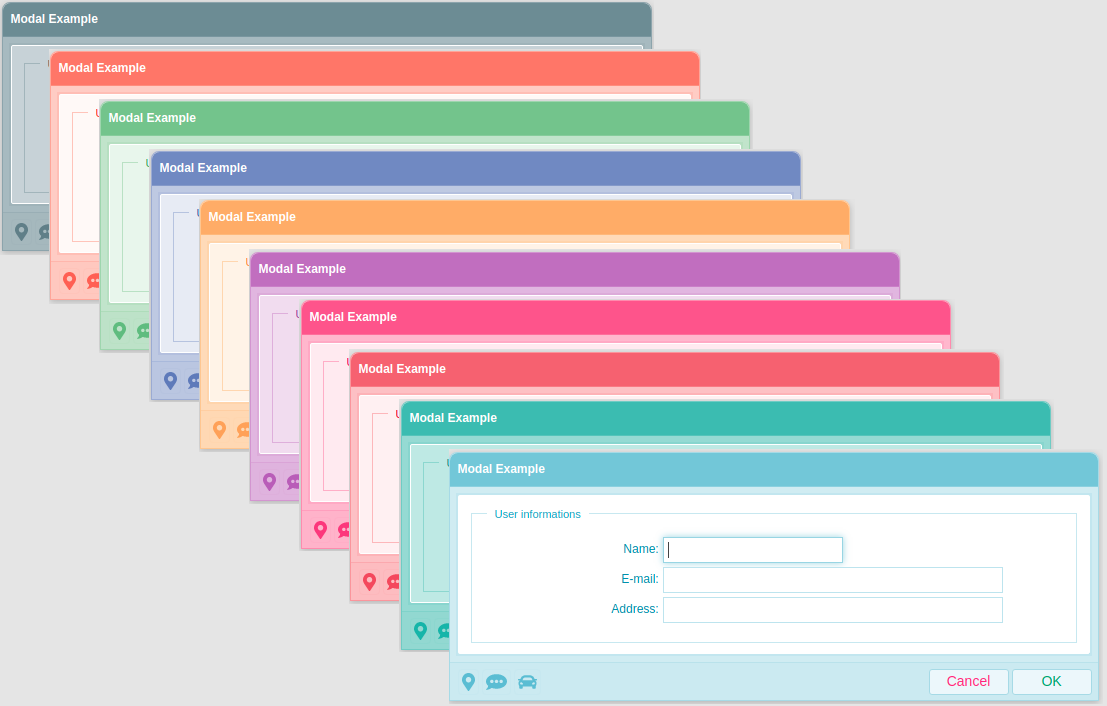Screen dimensions: 1107x706
Task: Click the location pin icon in the green modal
Action: tap(119, 331)
